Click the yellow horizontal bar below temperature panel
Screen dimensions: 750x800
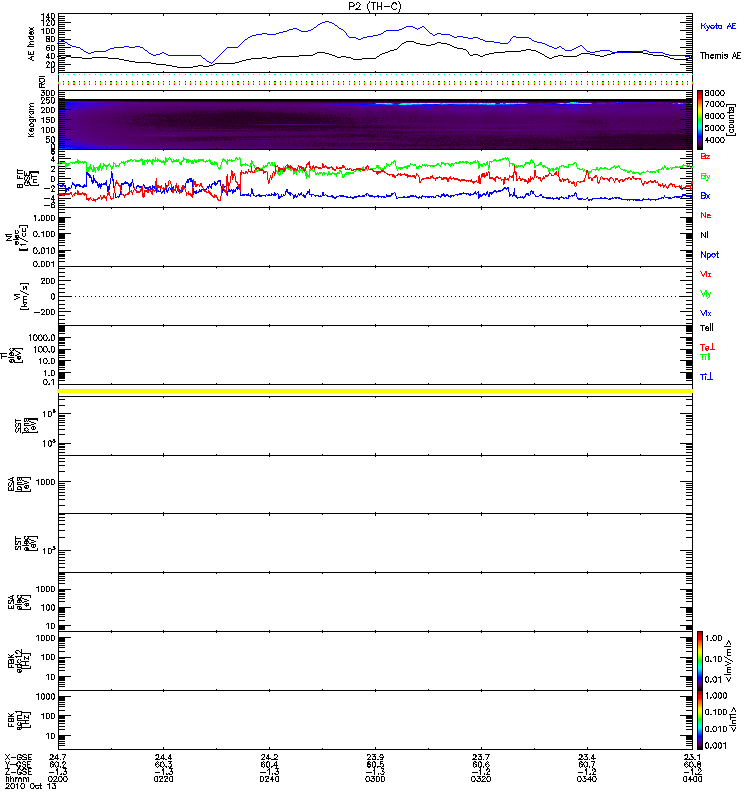pyautogui.click(x=375, y=391)
